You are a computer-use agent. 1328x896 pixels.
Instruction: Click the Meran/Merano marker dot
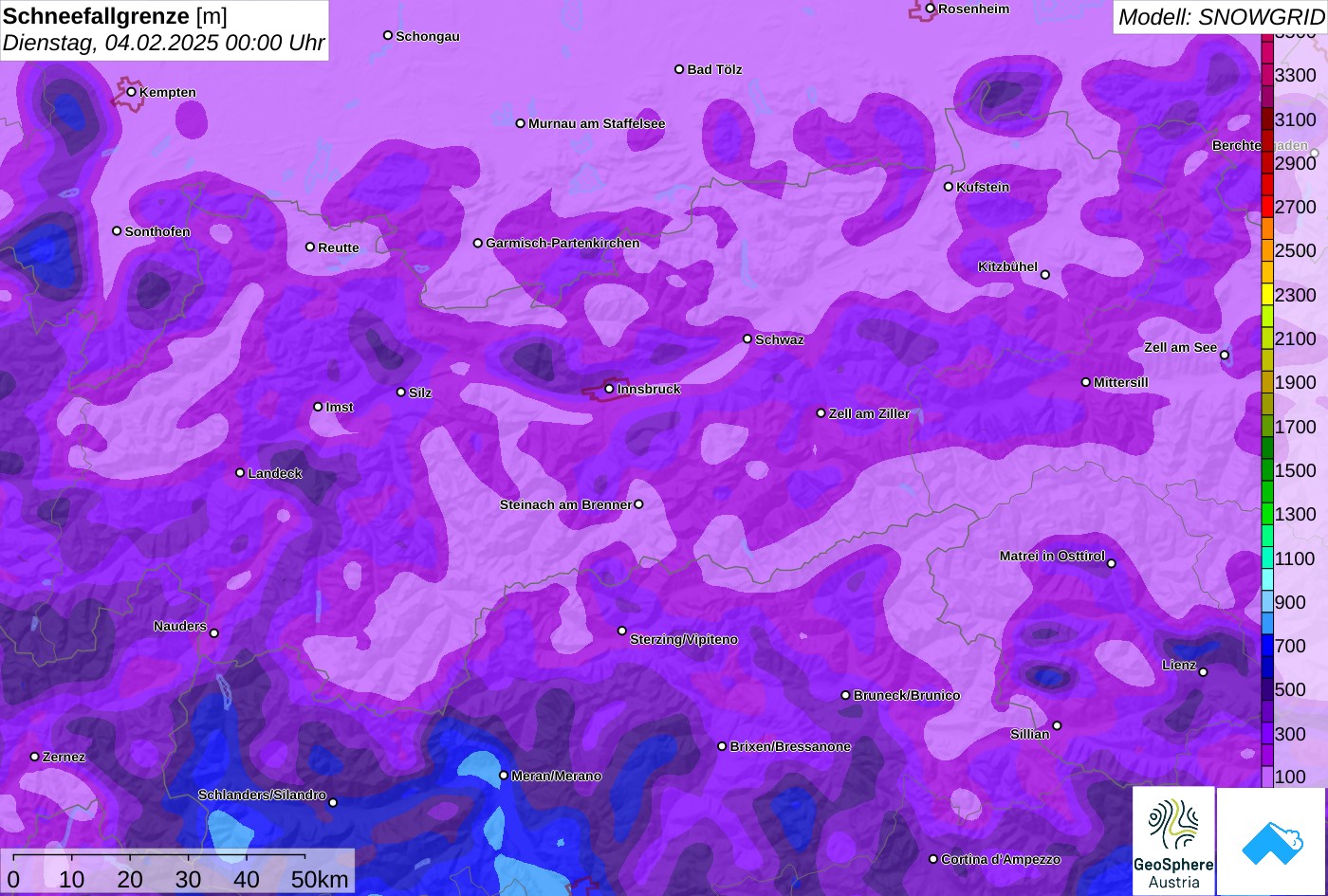[504, 776]
